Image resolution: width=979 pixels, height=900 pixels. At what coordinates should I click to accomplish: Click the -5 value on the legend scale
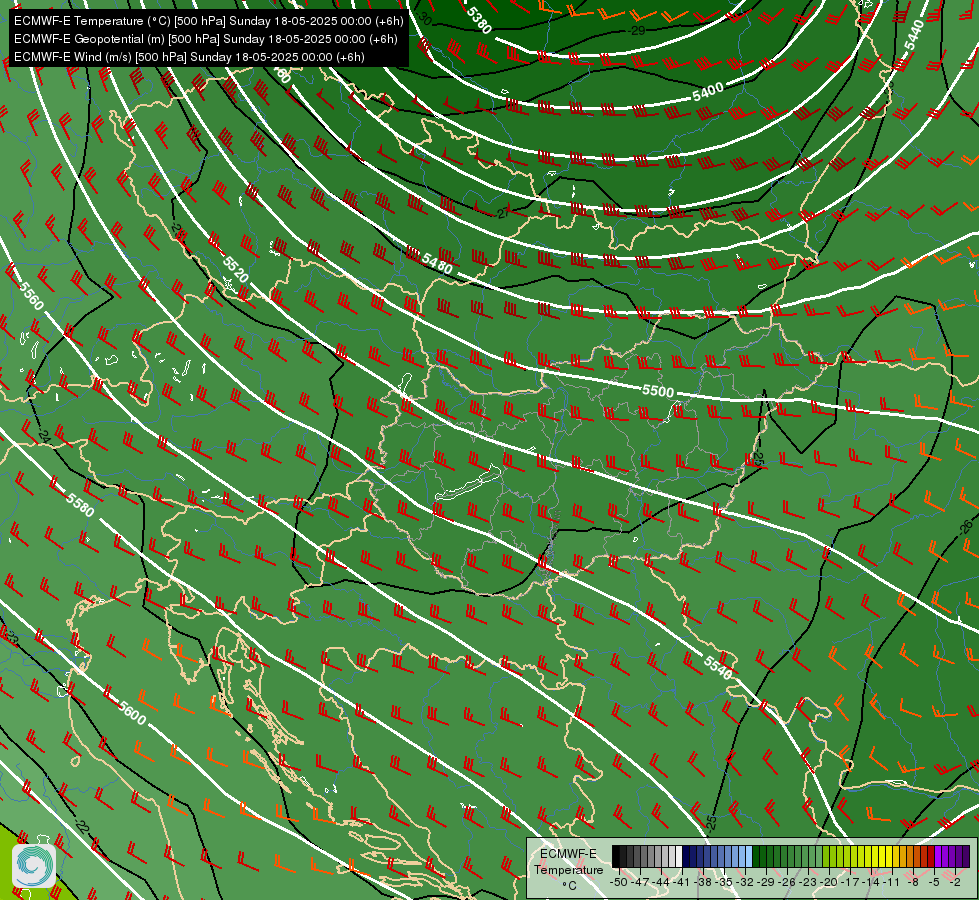(934, 882)
